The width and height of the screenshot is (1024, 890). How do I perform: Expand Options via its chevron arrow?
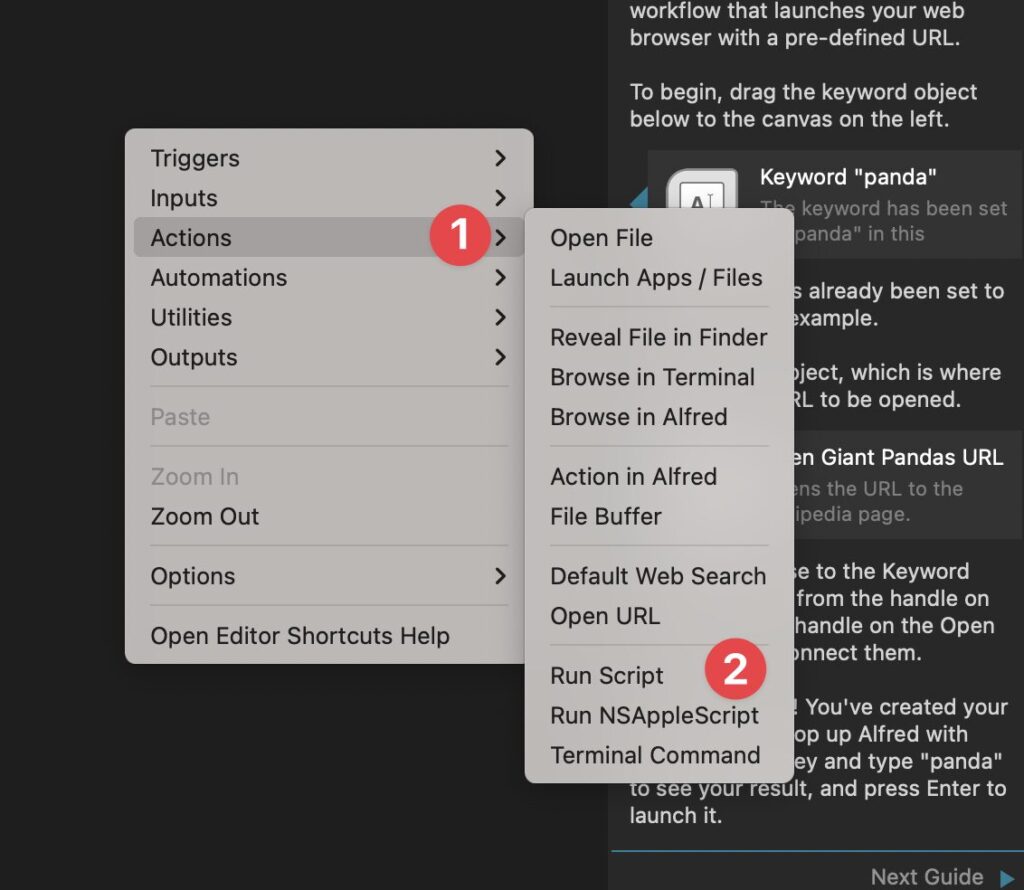click(500, 576)
